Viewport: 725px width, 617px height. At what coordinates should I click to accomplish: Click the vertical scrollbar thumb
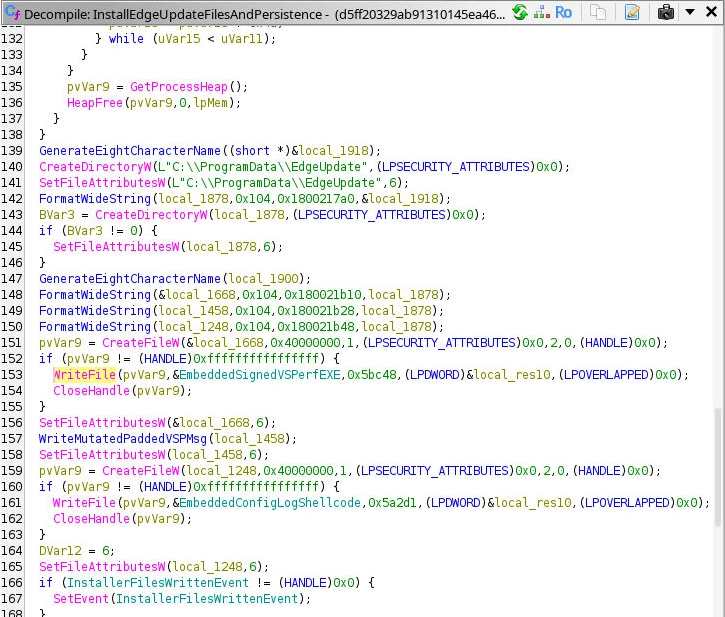[x=717, y=467]
